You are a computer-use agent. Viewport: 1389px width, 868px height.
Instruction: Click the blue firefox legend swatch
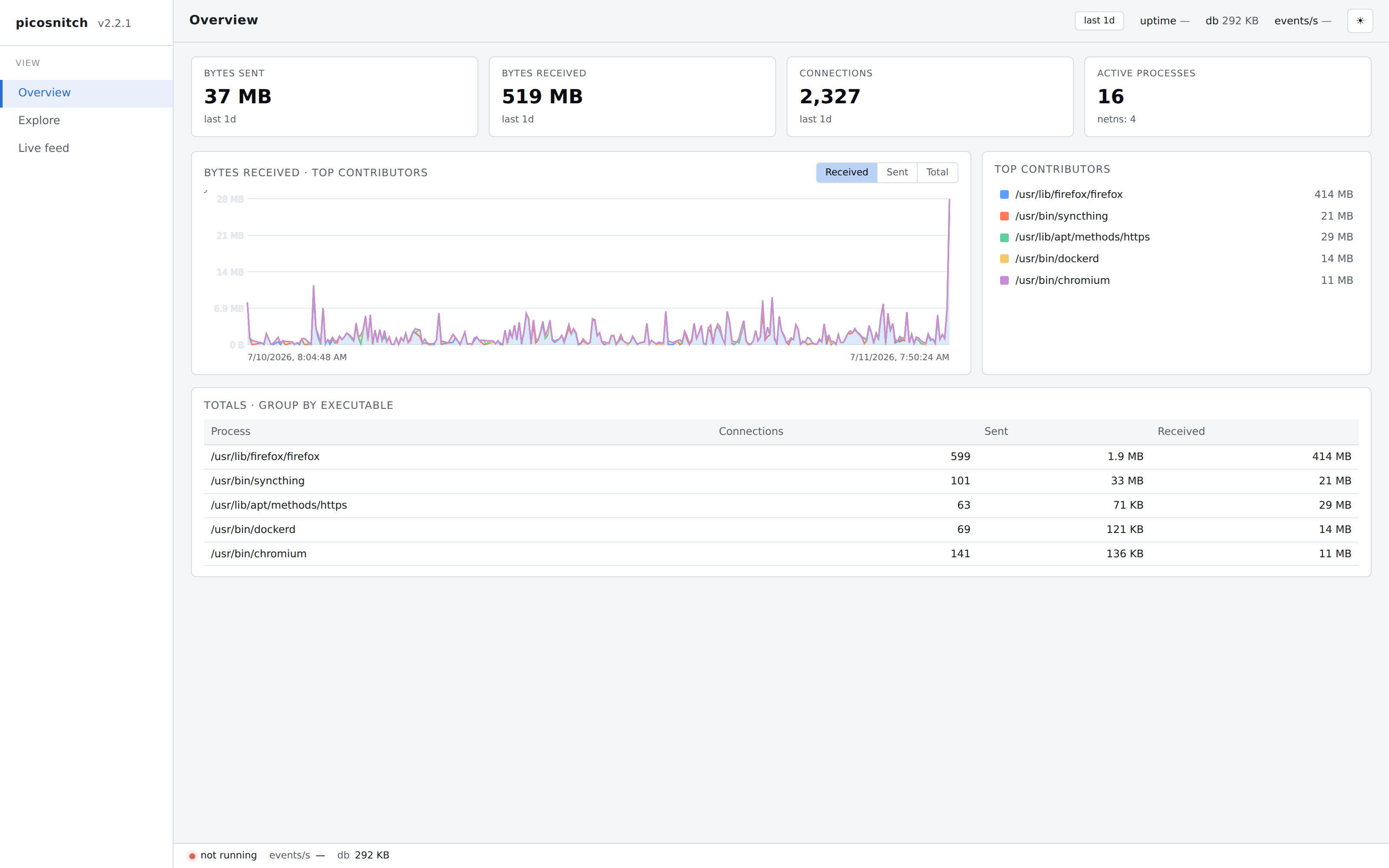pos(1004,194)
